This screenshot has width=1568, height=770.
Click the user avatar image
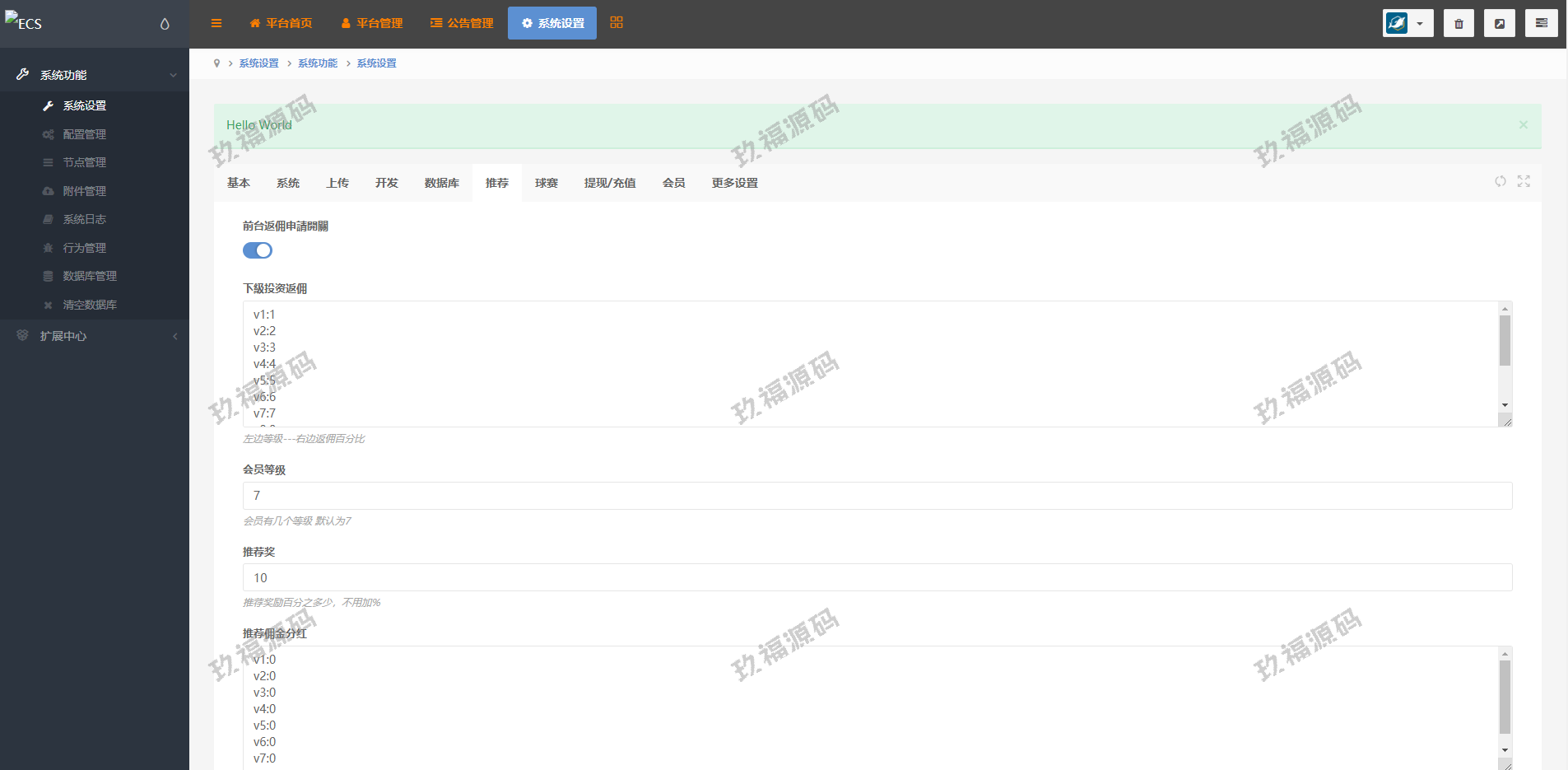(x=1397, y=23)
